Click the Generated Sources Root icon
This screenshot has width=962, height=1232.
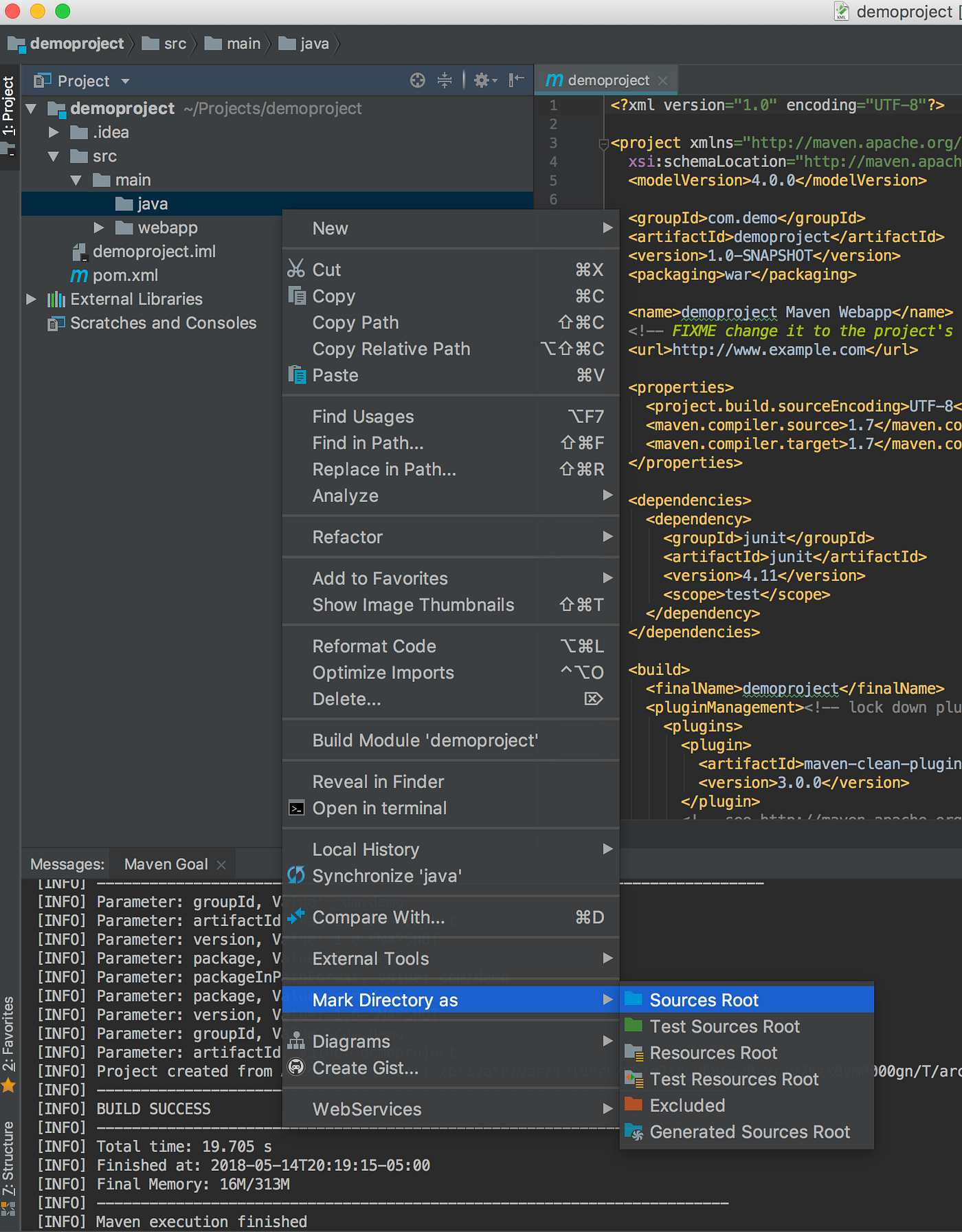634,1132
